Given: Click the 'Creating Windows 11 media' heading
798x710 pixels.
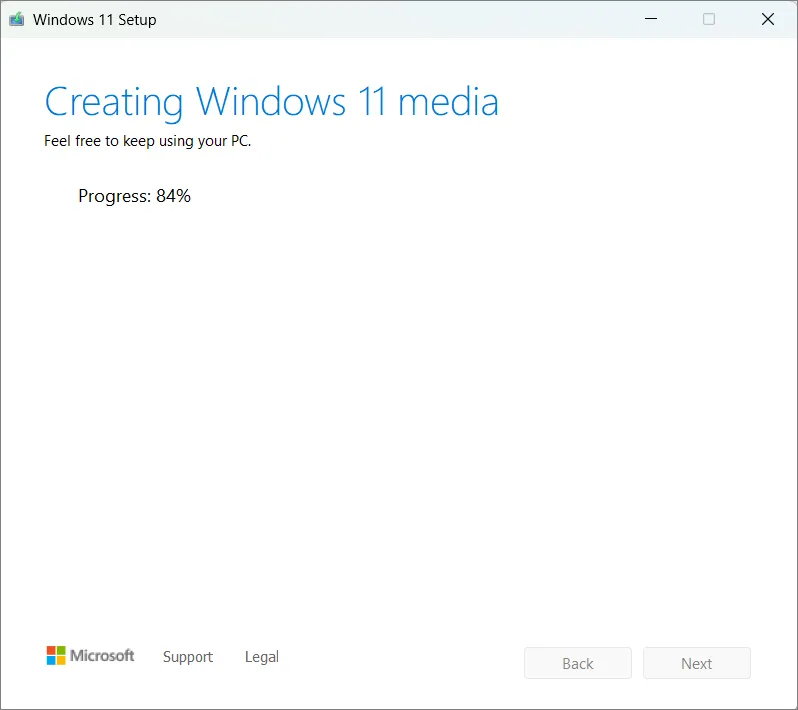Looking at the screenshot, I should coord(271,102).
